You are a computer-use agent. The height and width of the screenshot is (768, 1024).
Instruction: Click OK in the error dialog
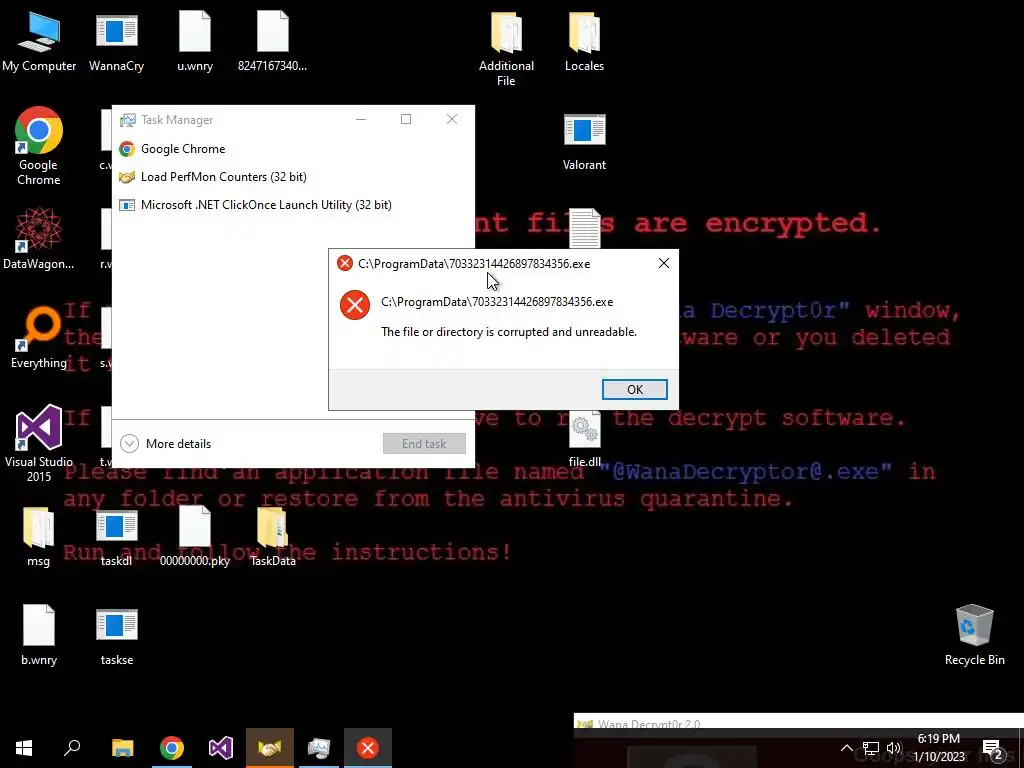(x=635, y=389)
